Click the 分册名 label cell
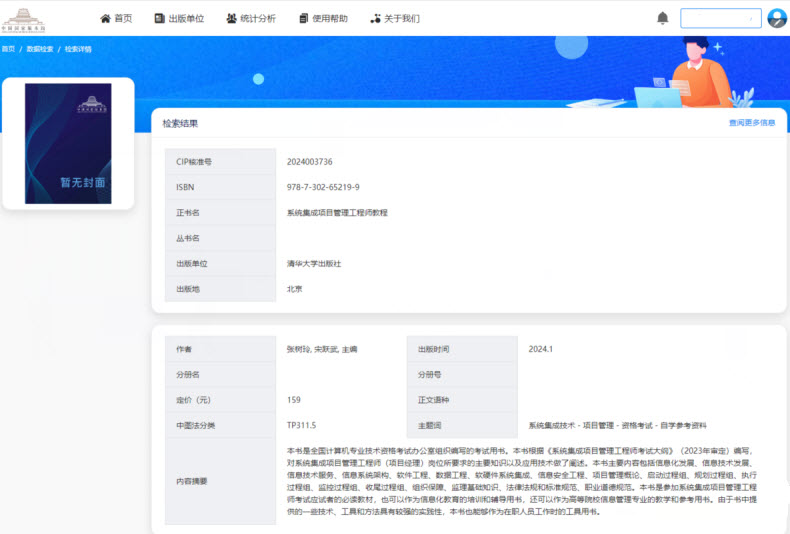Screen dimensions: 790x534 (x=220, y=374)
